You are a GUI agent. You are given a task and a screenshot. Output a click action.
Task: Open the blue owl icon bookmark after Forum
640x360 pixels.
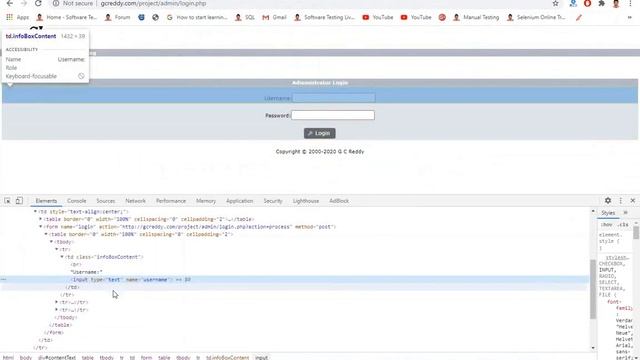[141, 17]
